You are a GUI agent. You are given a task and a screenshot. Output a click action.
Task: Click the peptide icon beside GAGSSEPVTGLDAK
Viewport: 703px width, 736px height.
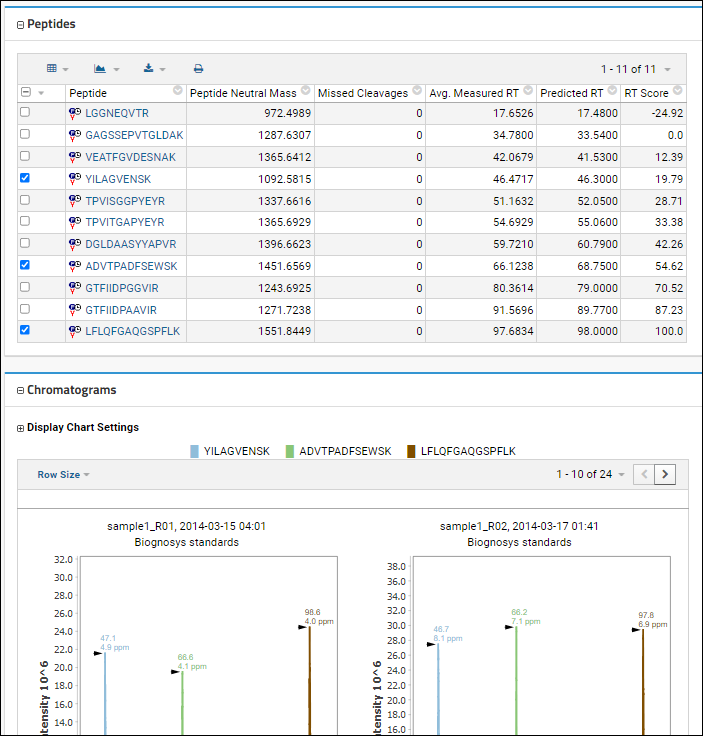[x=75, y=135]
